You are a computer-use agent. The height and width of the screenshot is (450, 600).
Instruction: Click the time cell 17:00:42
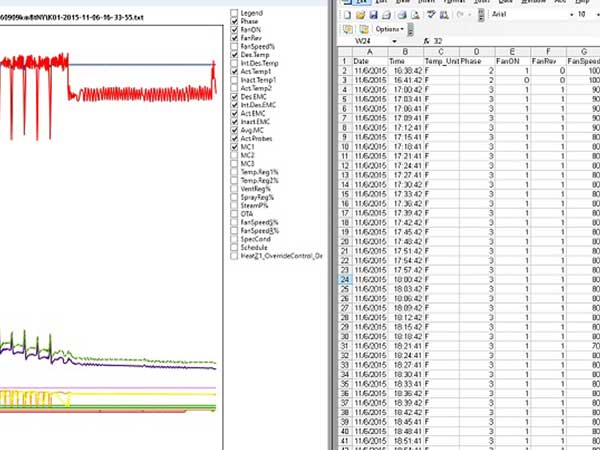click(405, 90)
